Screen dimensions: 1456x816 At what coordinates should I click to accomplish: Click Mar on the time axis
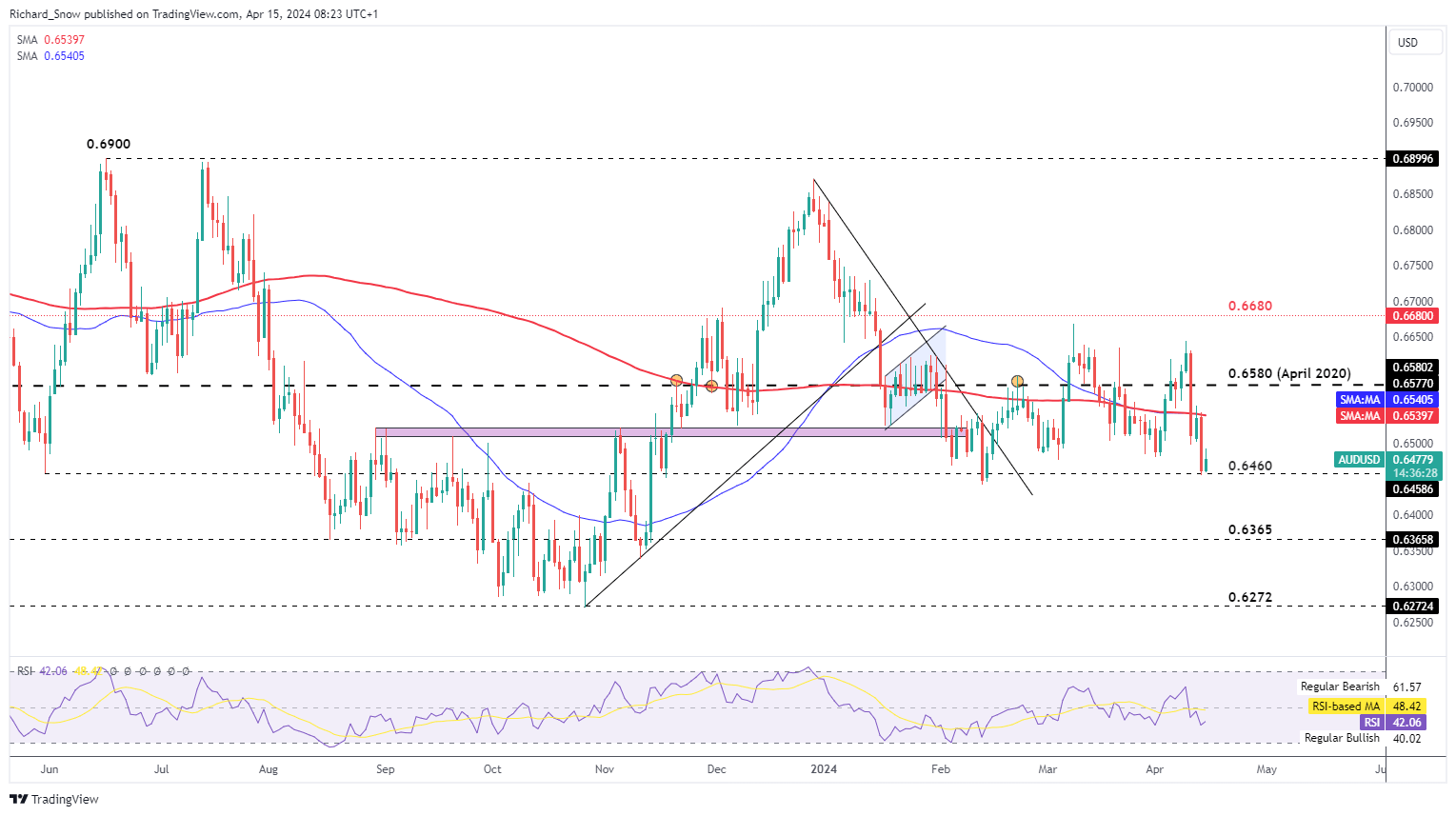pos(1047,768)
